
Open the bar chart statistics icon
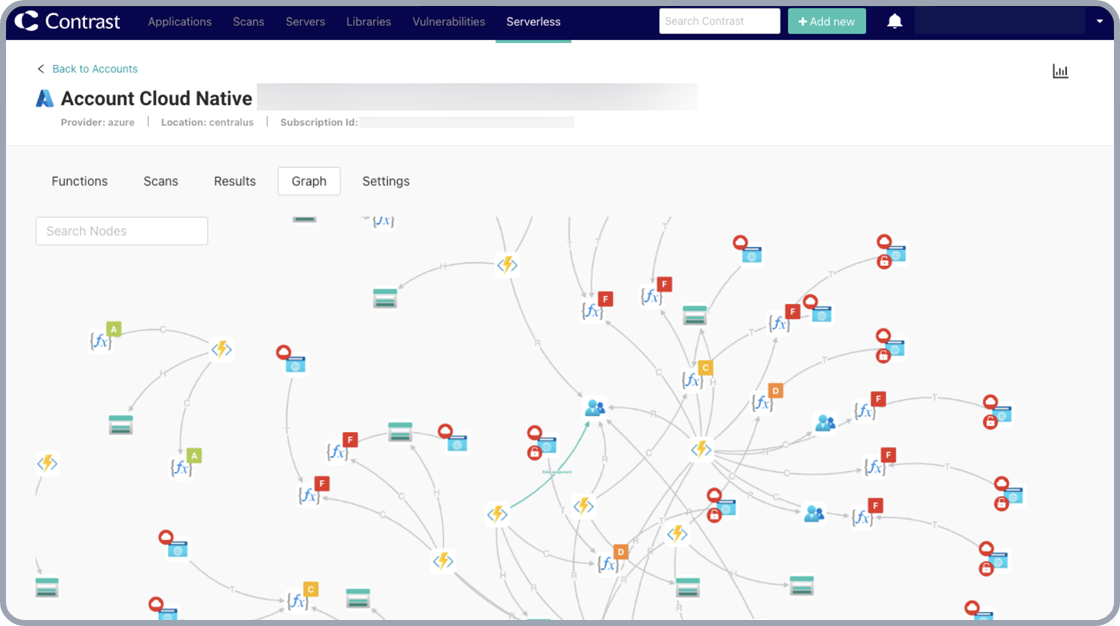tap(1060, 71)
